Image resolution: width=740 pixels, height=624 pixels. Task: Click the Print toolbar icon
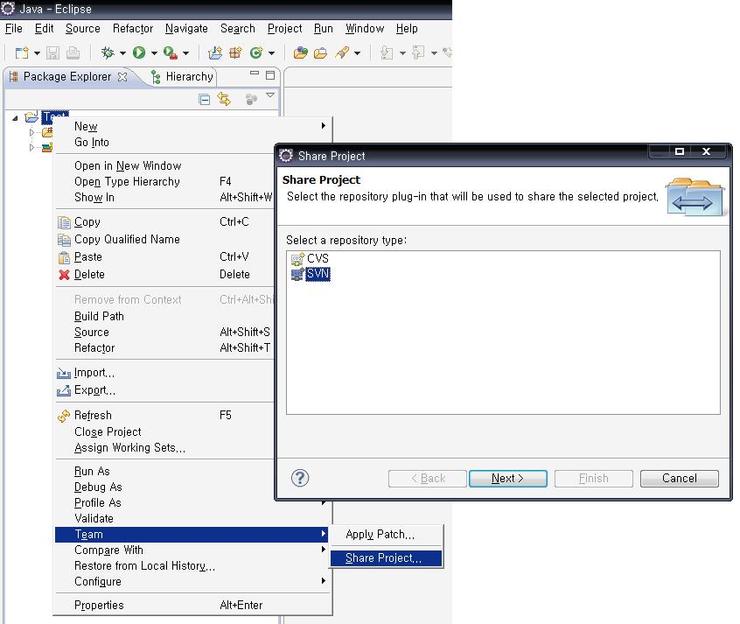click(73, 53)
